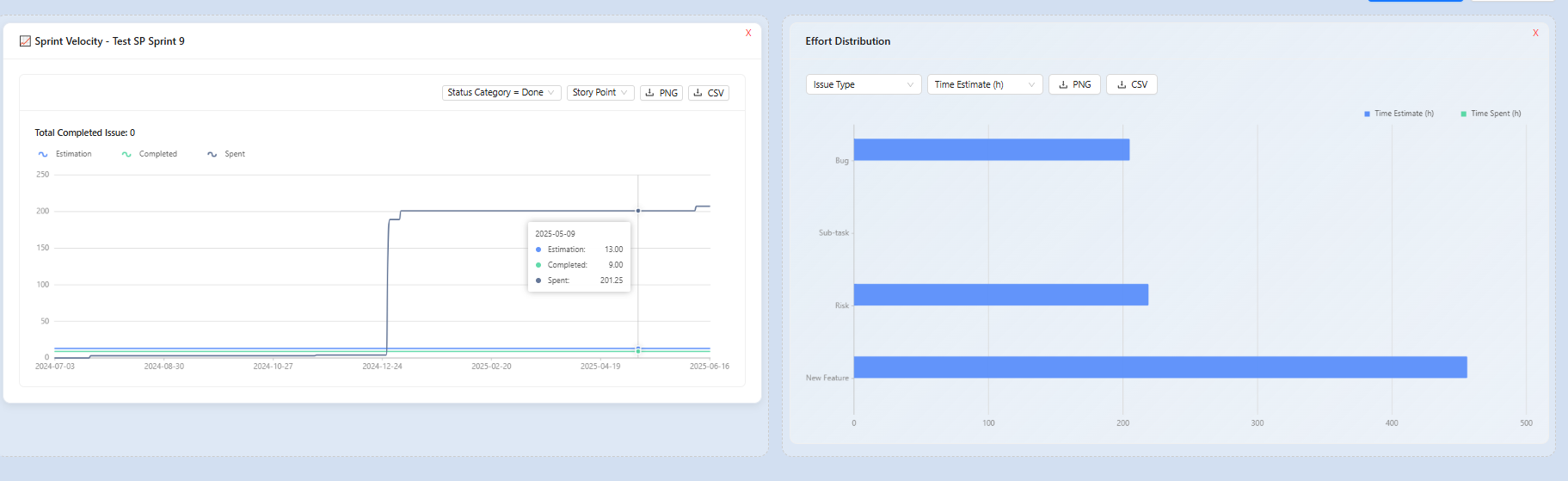Toggle Time Estimate (h) legend item

[1399, 114]
